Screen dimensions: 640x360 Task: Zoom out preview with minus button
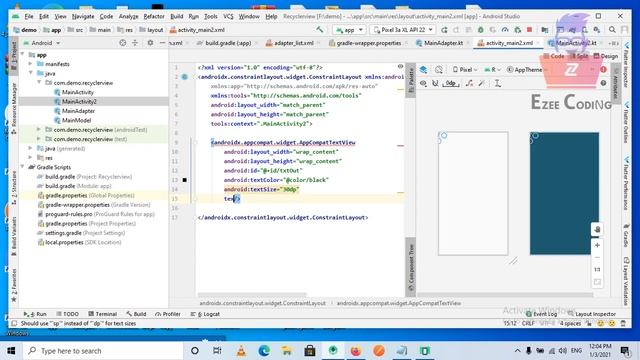point(597,258)
